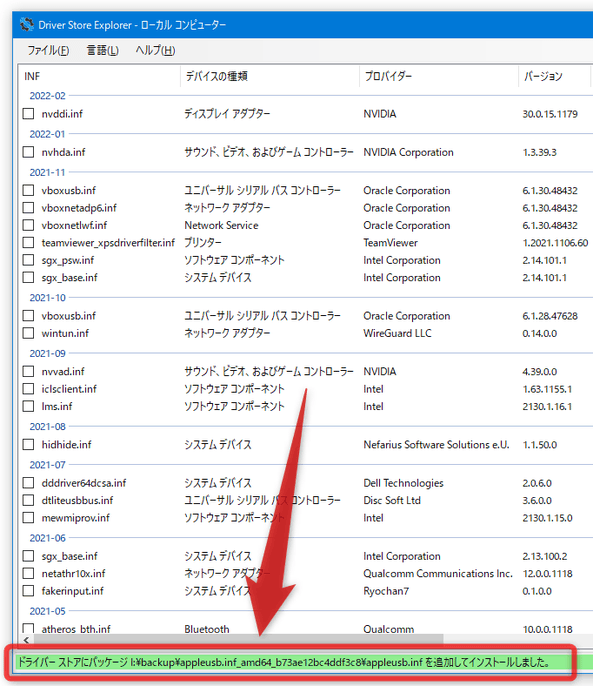Viewport: 593px width, 686px height.
Task: Click the Driver Store Explorer app icon
Action: [26, 24]
